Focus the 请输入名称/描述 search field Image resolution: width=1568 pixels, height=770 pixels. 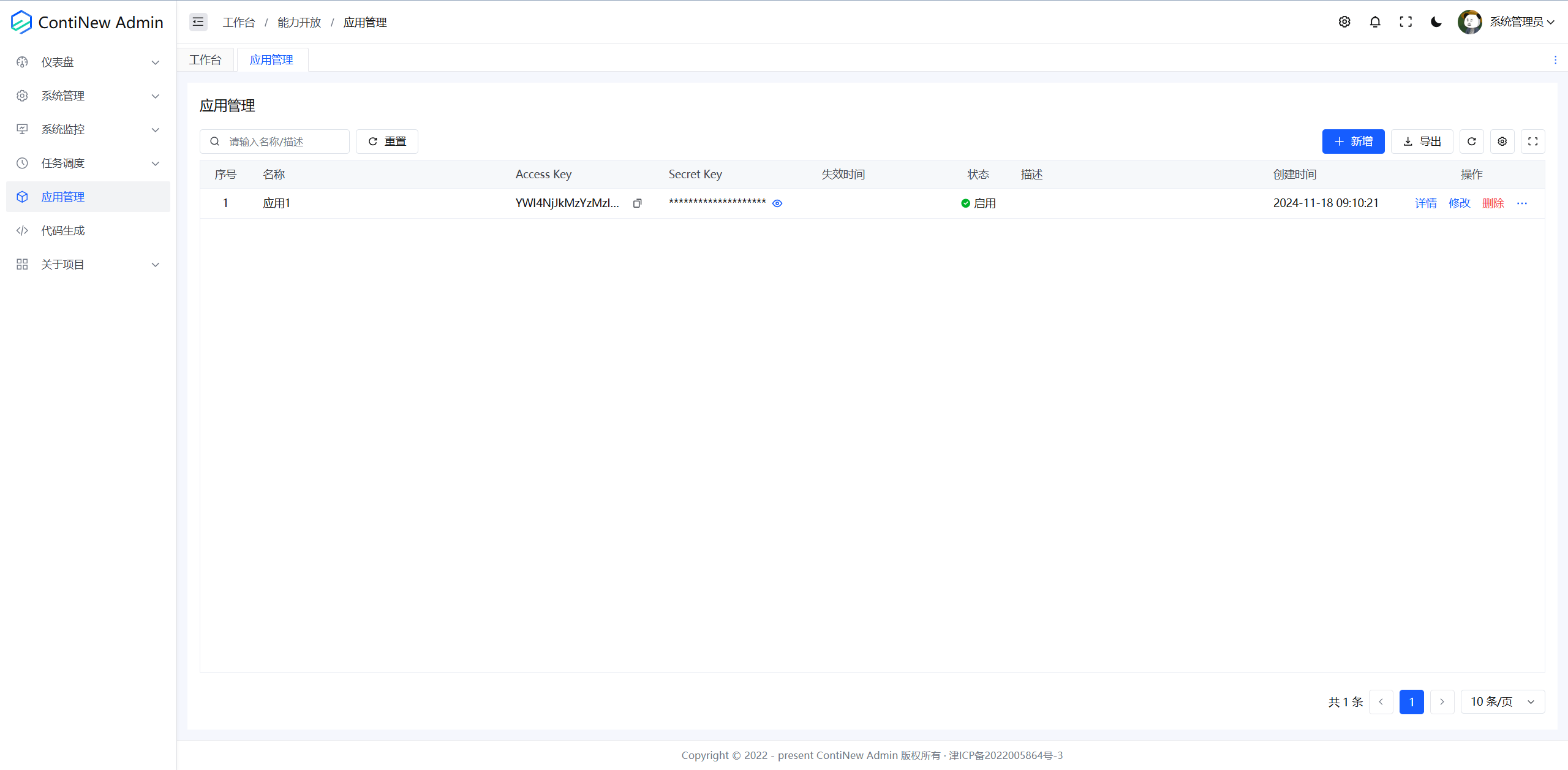[282, 142]
